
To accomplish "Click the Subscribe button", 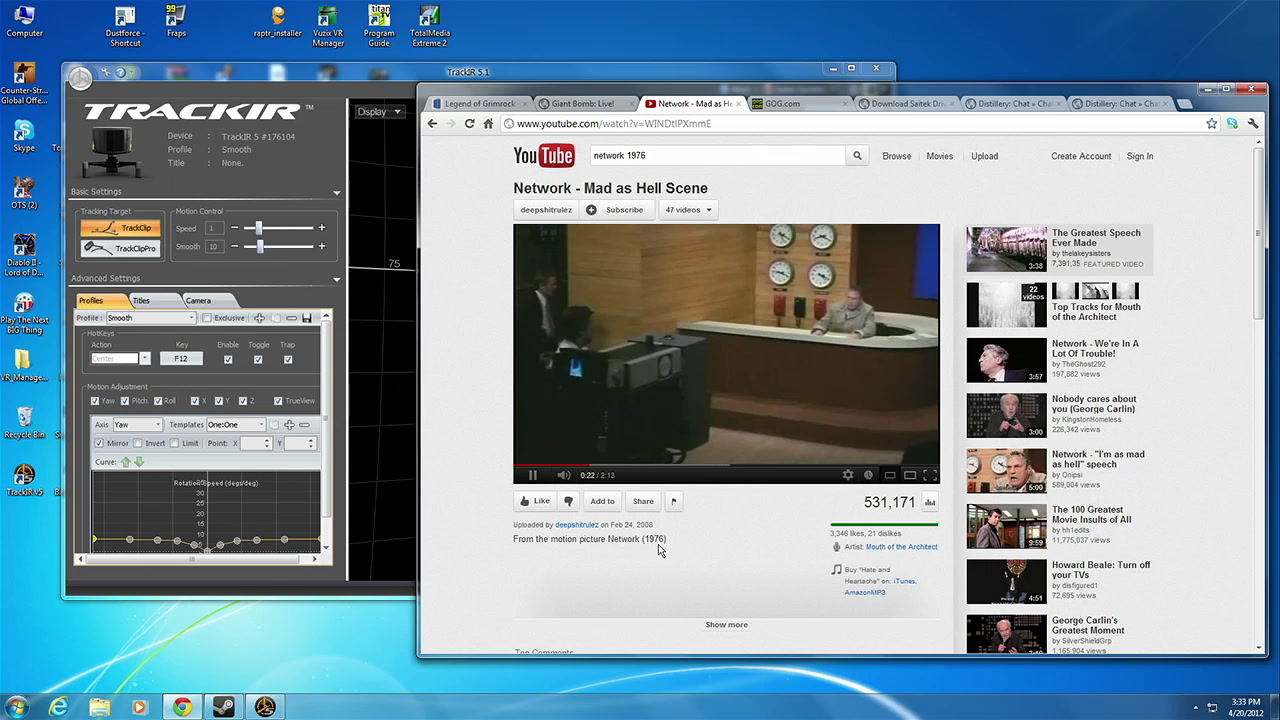I will (x=615, y=210).
